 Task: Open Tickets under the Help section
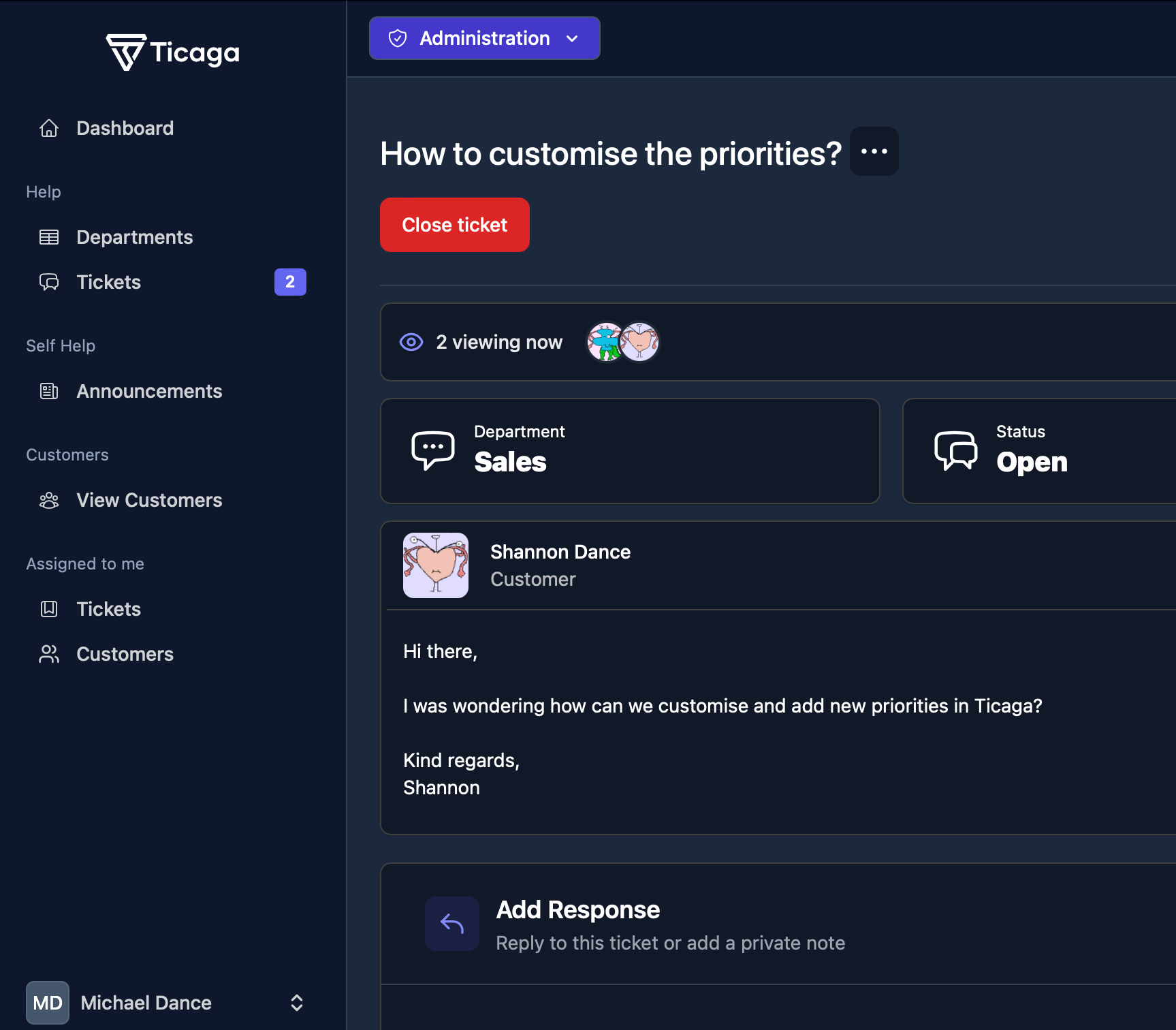point(109,282)
